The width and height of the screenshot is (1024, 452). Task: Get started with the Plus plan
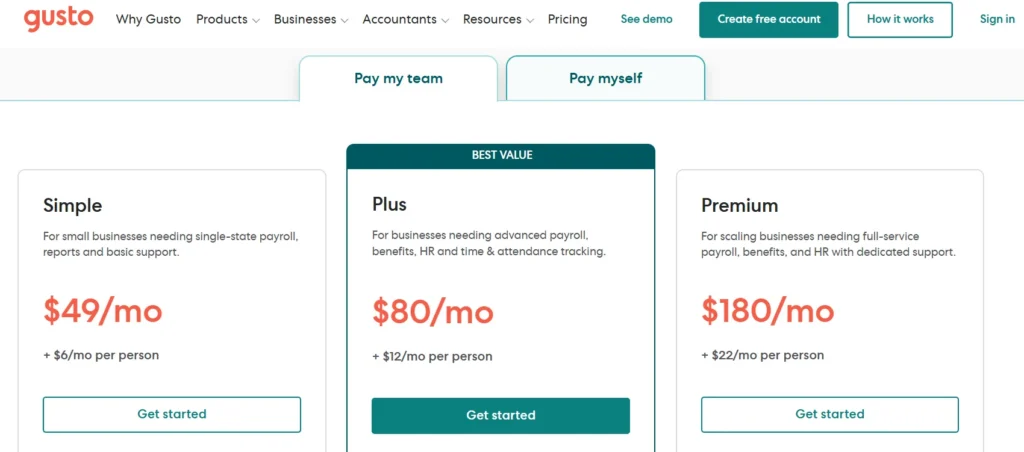501,415
